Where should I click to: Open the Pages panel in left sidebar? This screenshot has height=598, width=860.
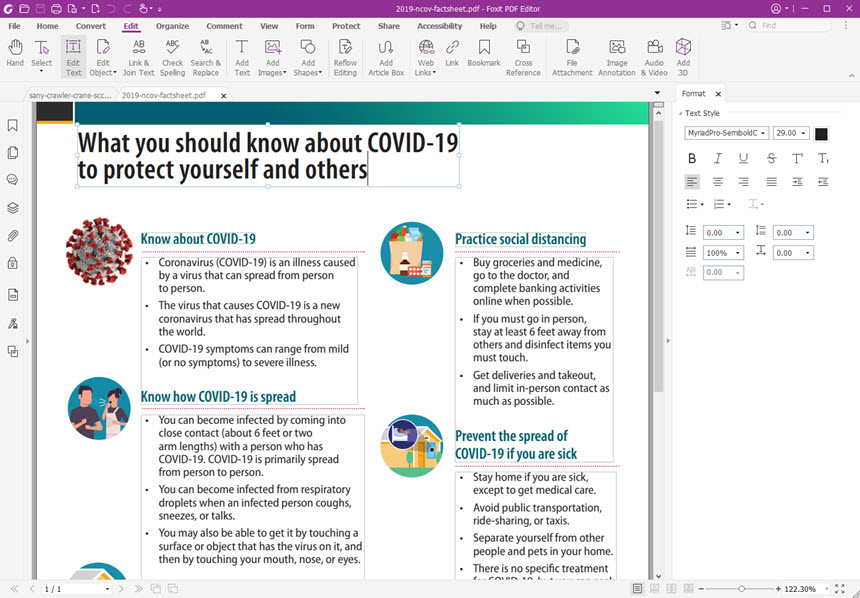click(x=13, y=153)
